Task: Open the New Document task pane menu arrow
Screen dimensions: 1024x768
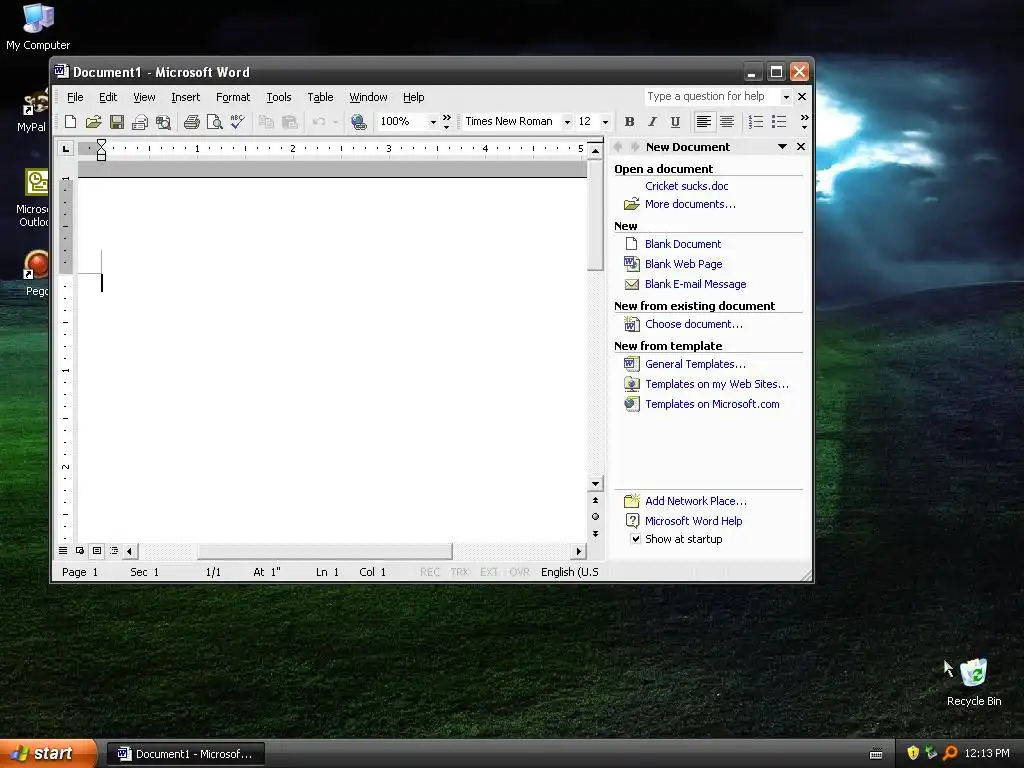Action: click(x=782, y=147)
